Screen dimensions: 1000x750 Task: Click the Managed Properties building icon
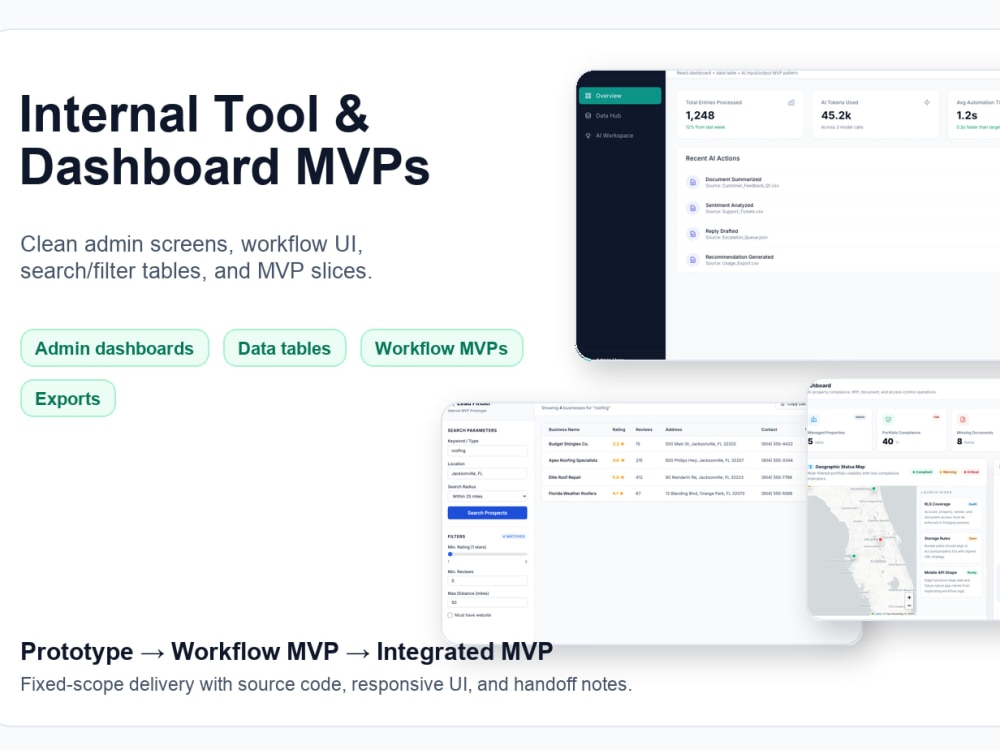click(814, 419)
